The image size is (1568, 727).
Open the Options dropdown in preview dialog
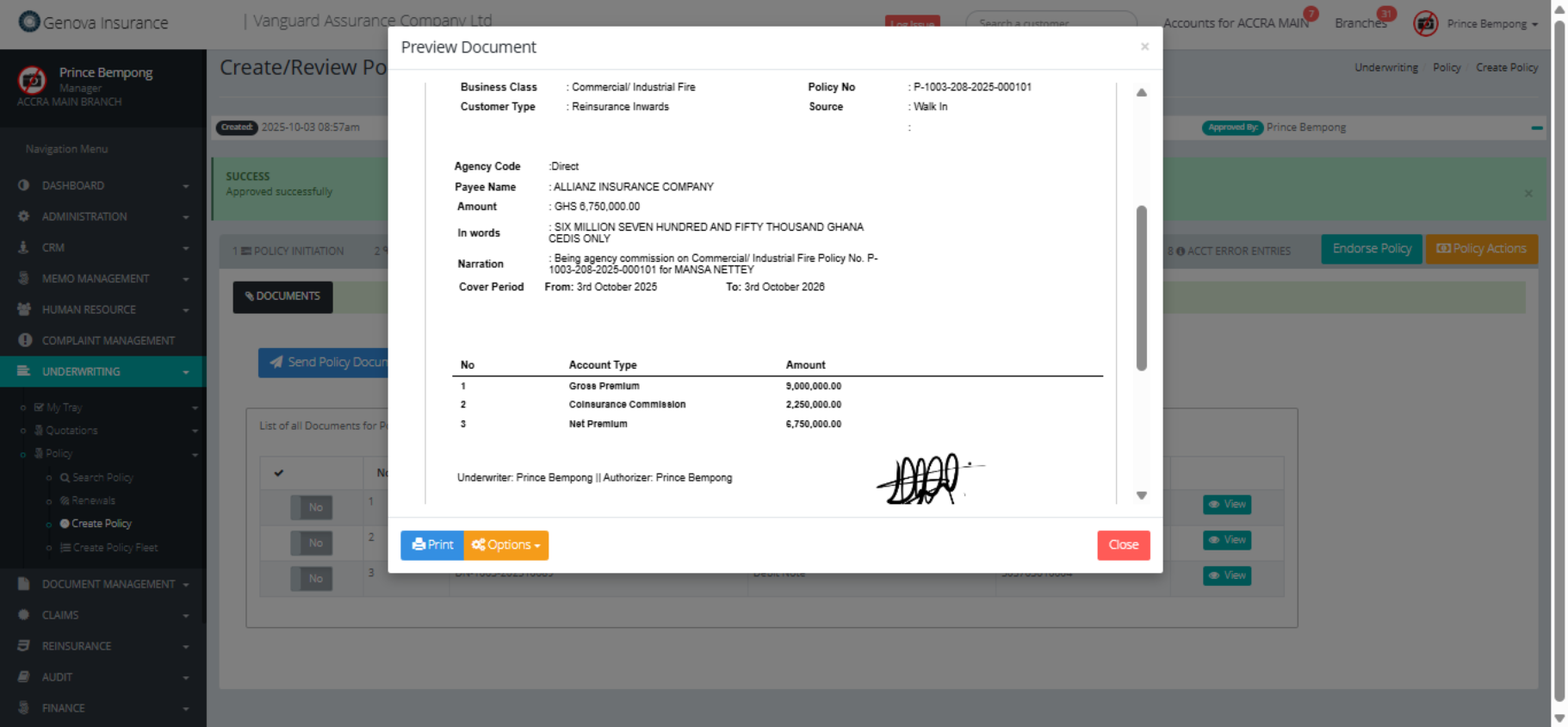[x=506, y=544]
